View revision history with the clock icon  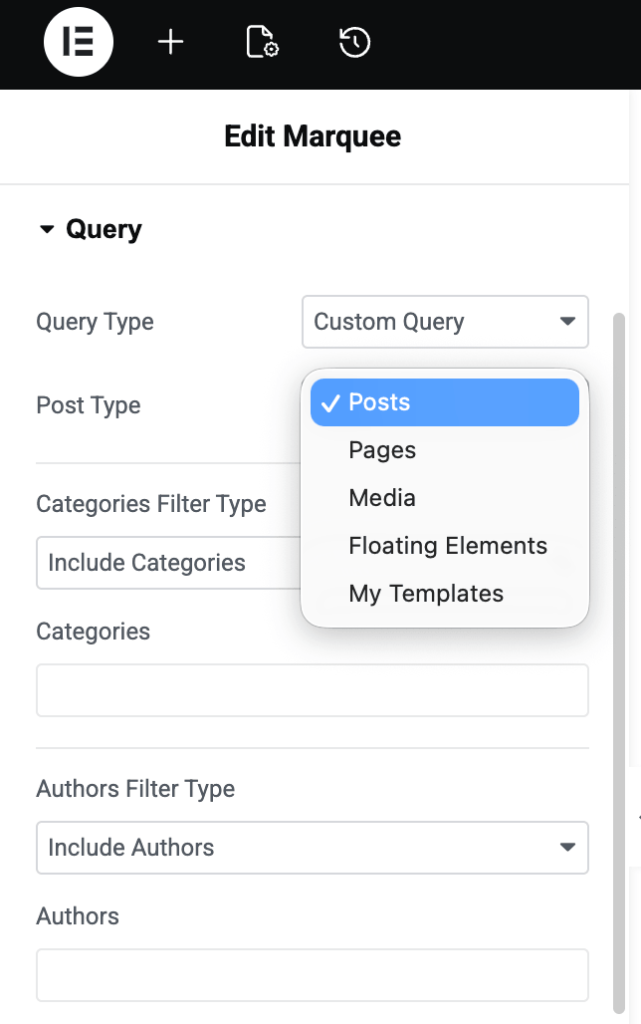point(352,43)
